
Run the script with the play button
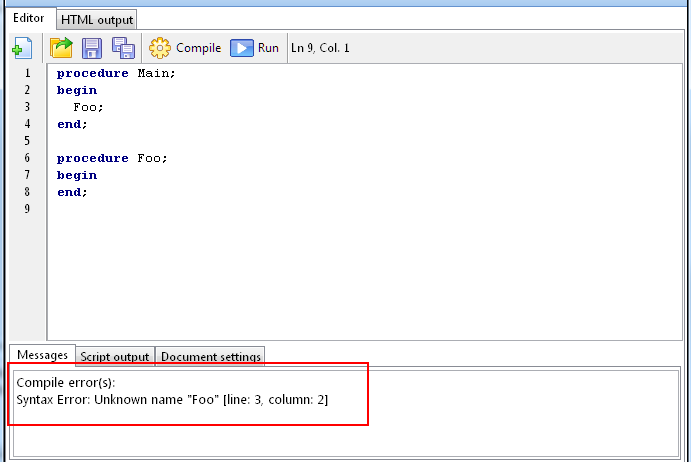pos(255,48)
